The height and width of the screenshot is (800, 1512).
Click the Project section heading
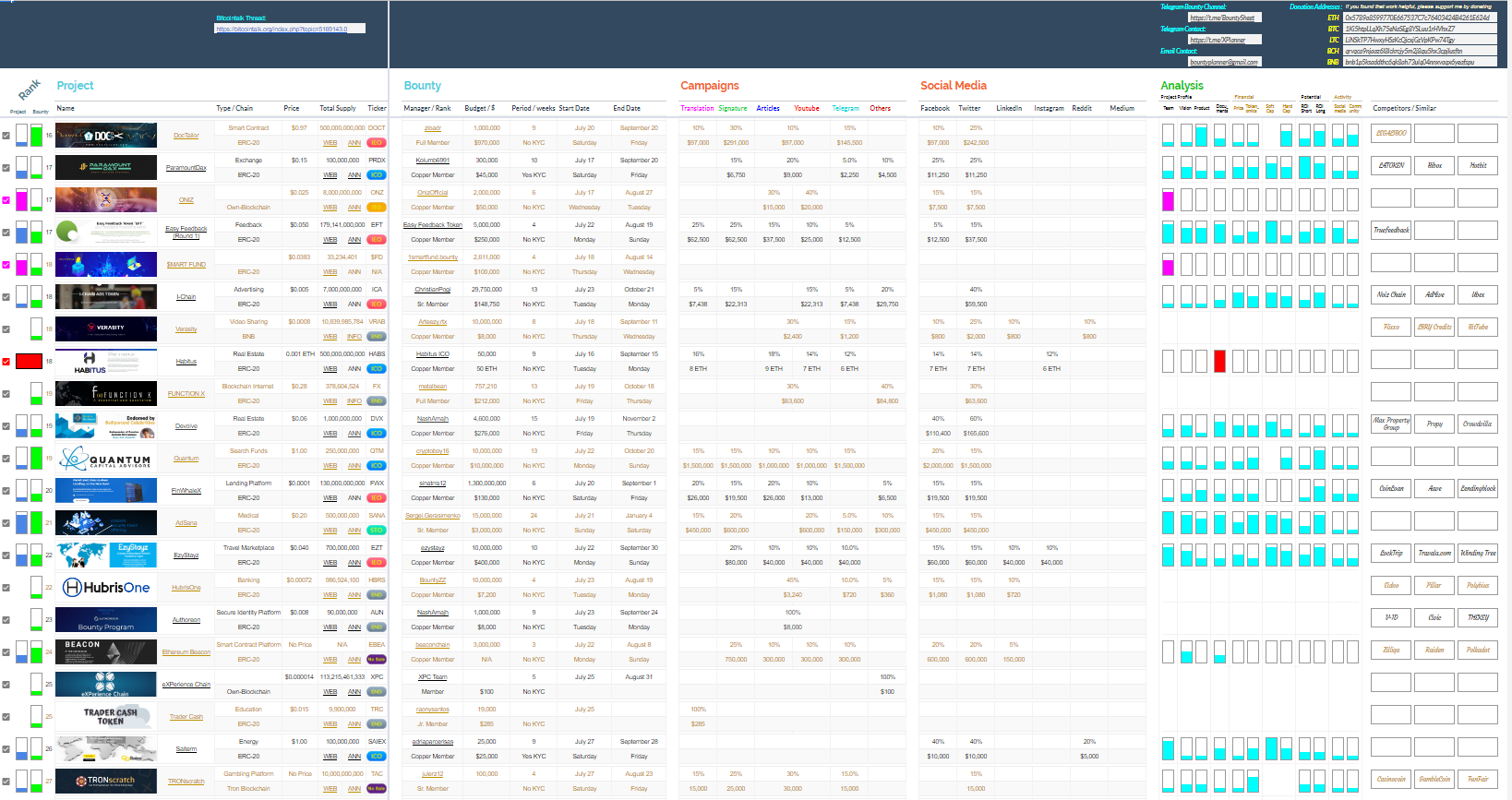pyautogui.click(x=75, y=86)
